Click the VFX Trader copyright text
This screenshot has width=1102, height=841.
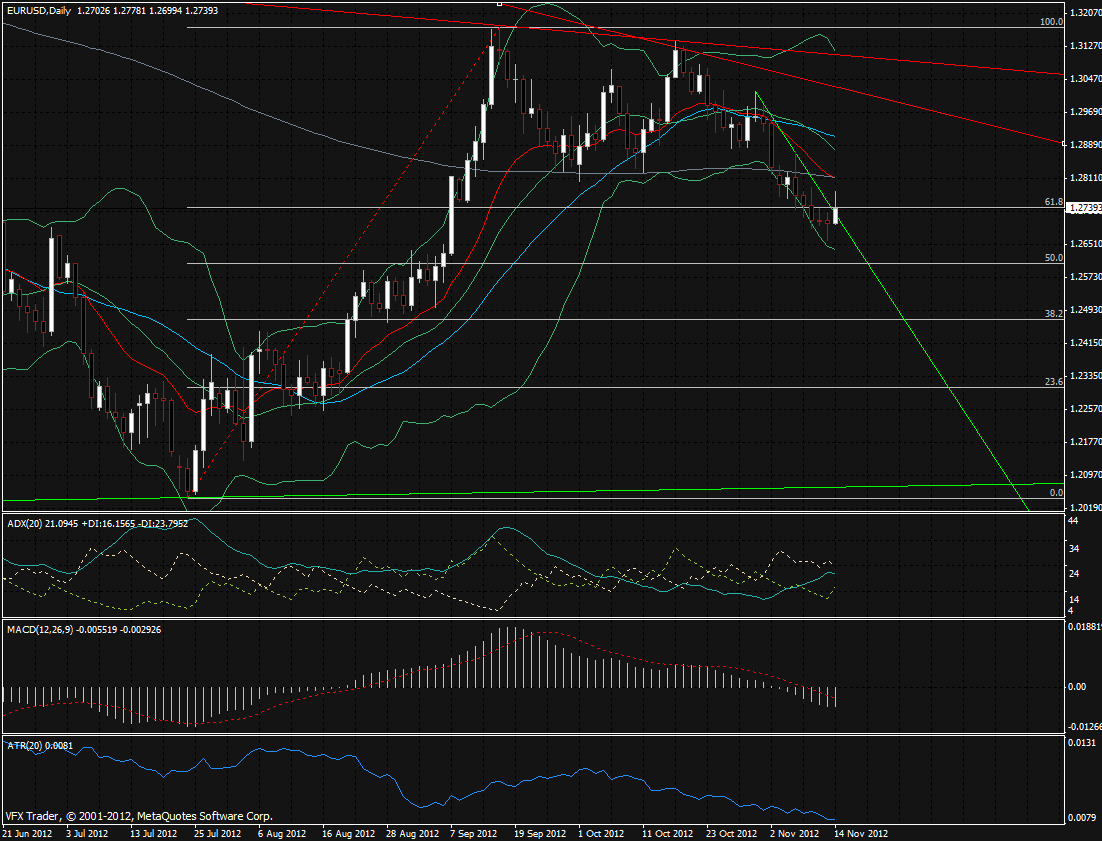coord(138,816)
